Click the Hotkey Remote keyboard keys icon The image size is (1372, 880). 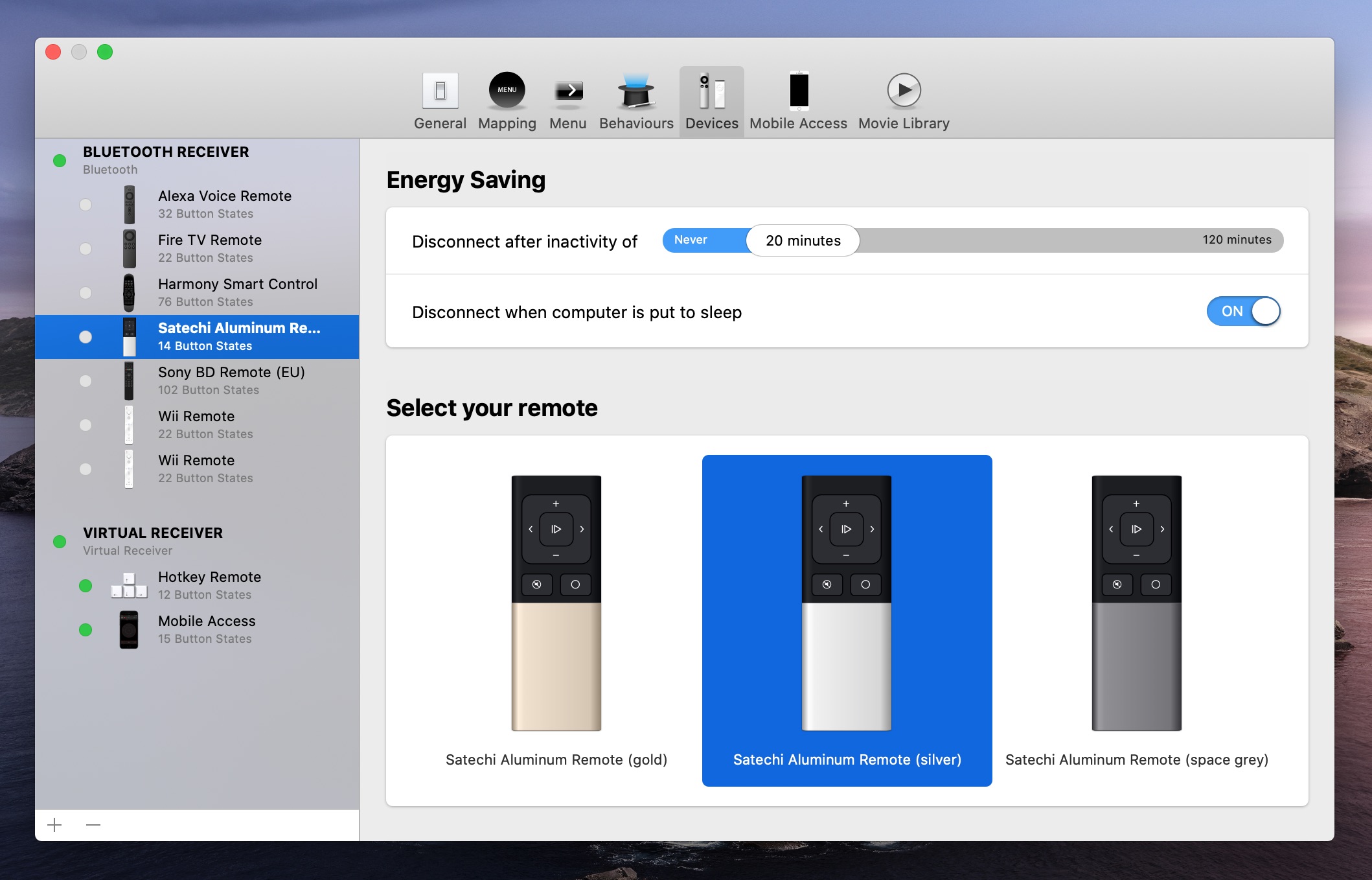coord(129,585)
